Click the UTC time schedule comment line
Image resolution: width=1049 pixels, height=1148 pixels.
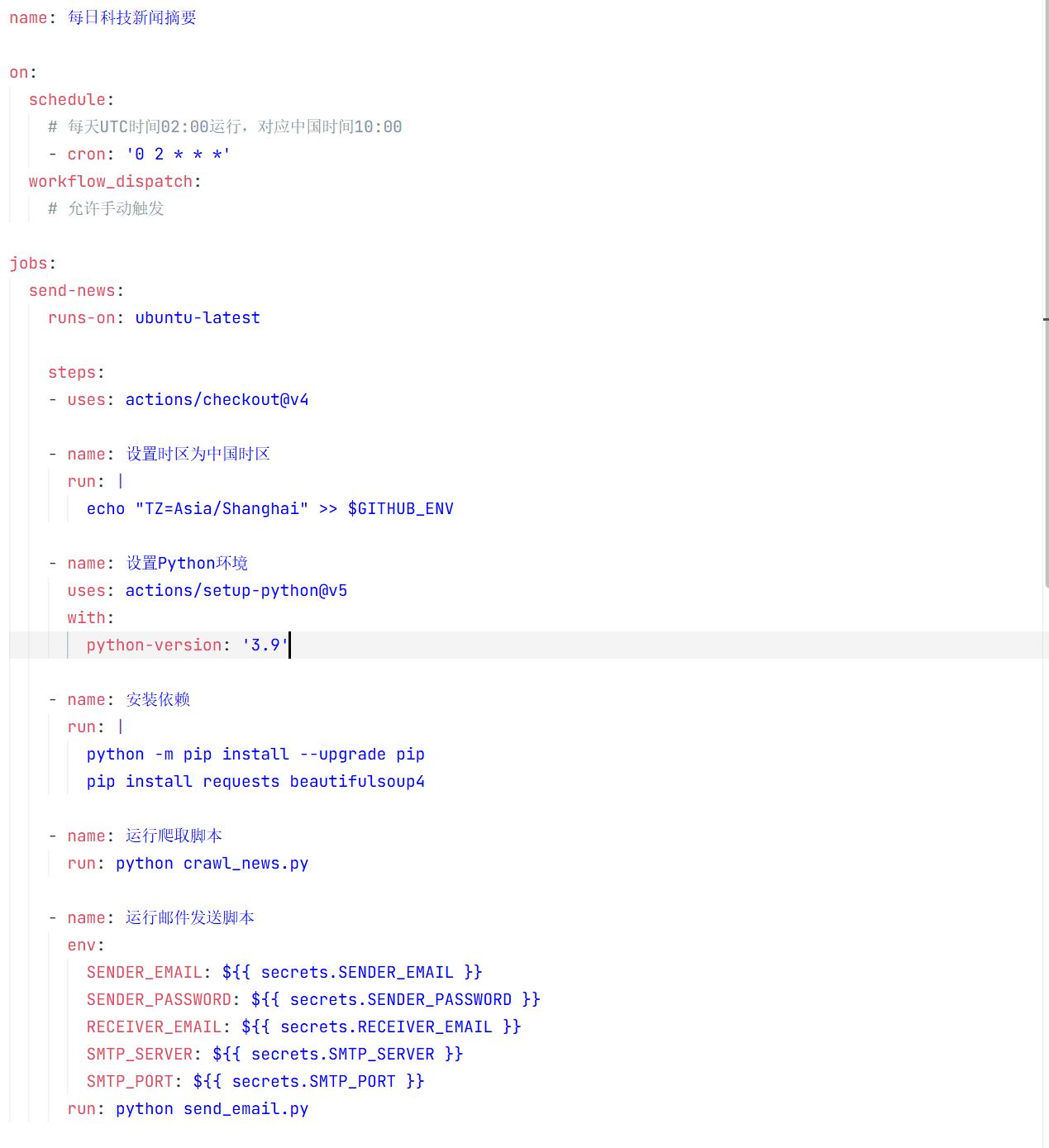(225, 127)
